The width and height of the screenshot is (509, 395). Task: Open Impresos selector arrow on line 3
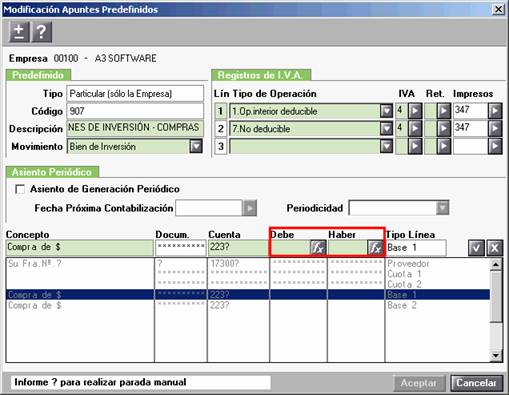(x=495, y=146)
